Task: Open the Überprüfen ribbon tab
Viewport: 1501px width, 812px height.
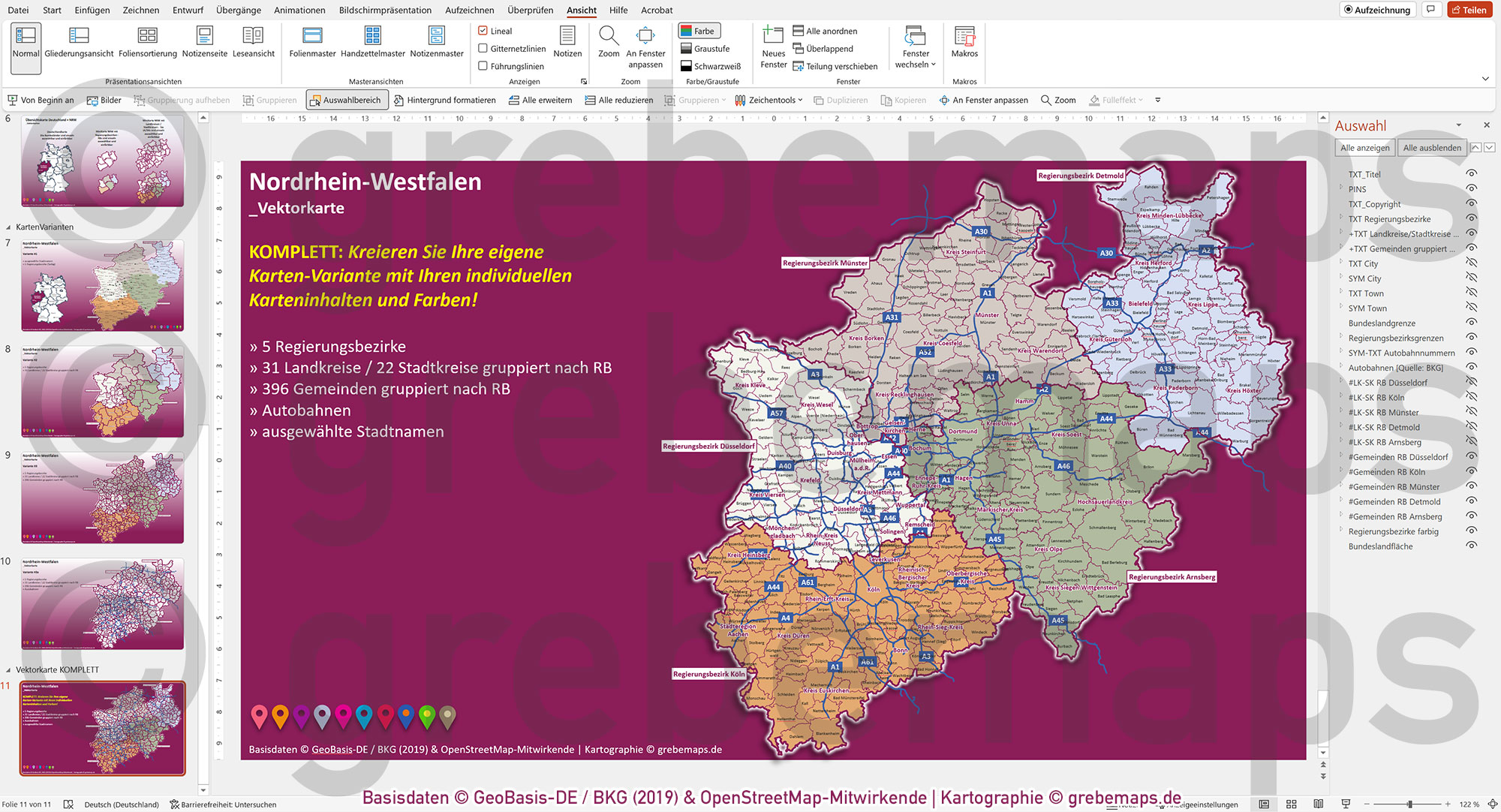Action: (x=531, y=10)
